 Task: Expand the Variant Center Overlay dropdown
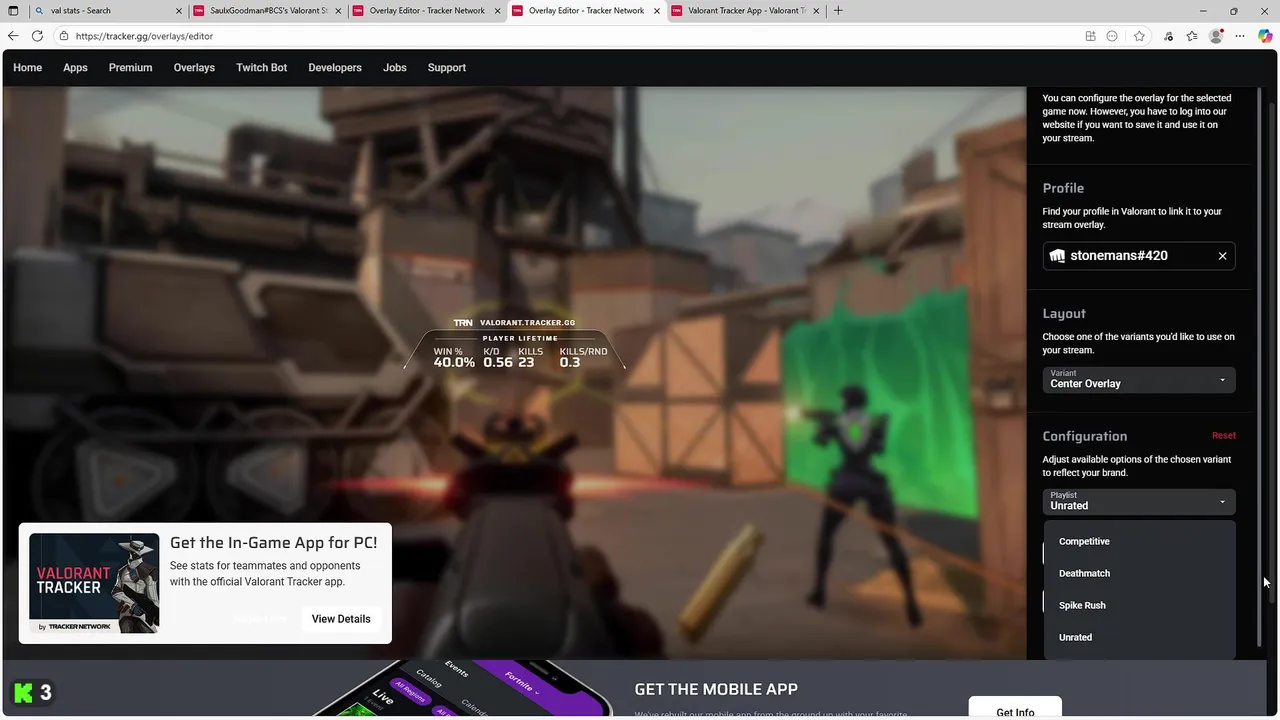(1139, 379)
